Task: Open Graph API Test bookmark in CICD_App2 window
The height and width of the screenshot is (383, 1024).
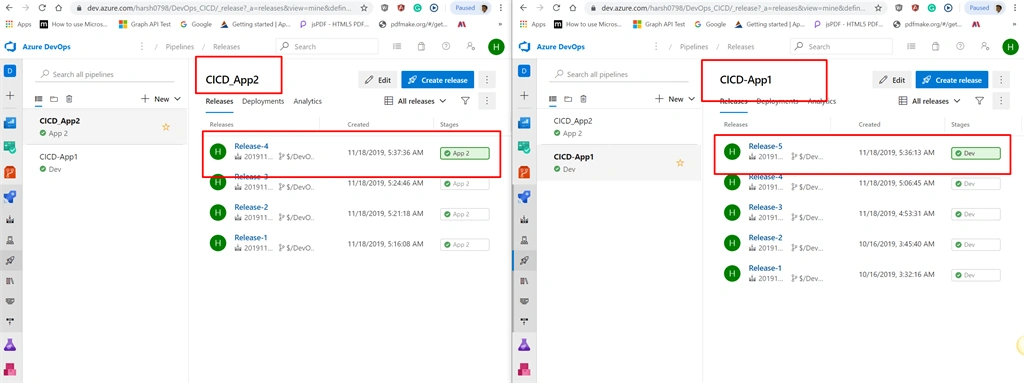Action: point(144,24)
